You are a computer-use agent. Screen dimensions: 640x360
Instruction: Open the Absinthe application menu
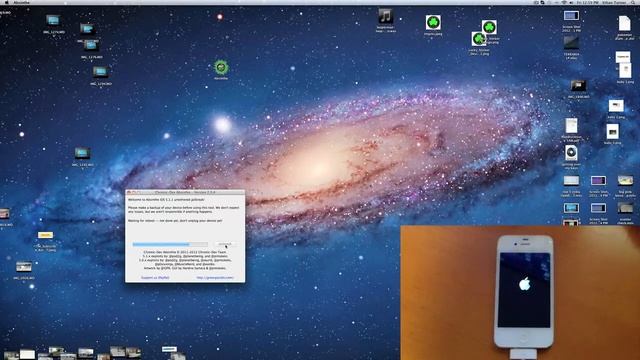click(x=22, y=2)
